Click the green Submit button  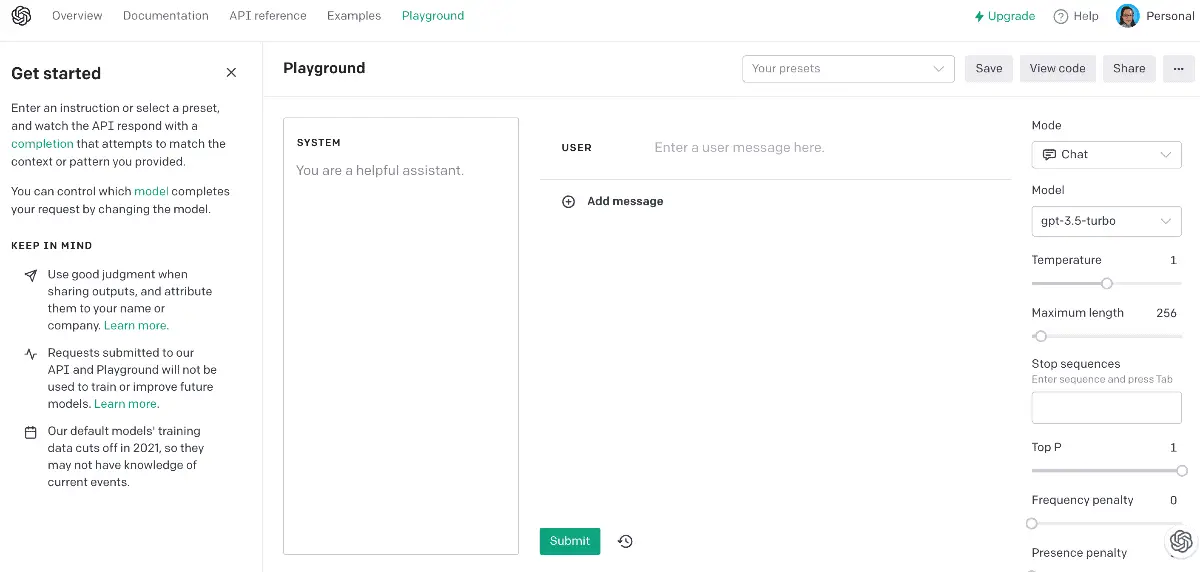[x=570, y=541]
